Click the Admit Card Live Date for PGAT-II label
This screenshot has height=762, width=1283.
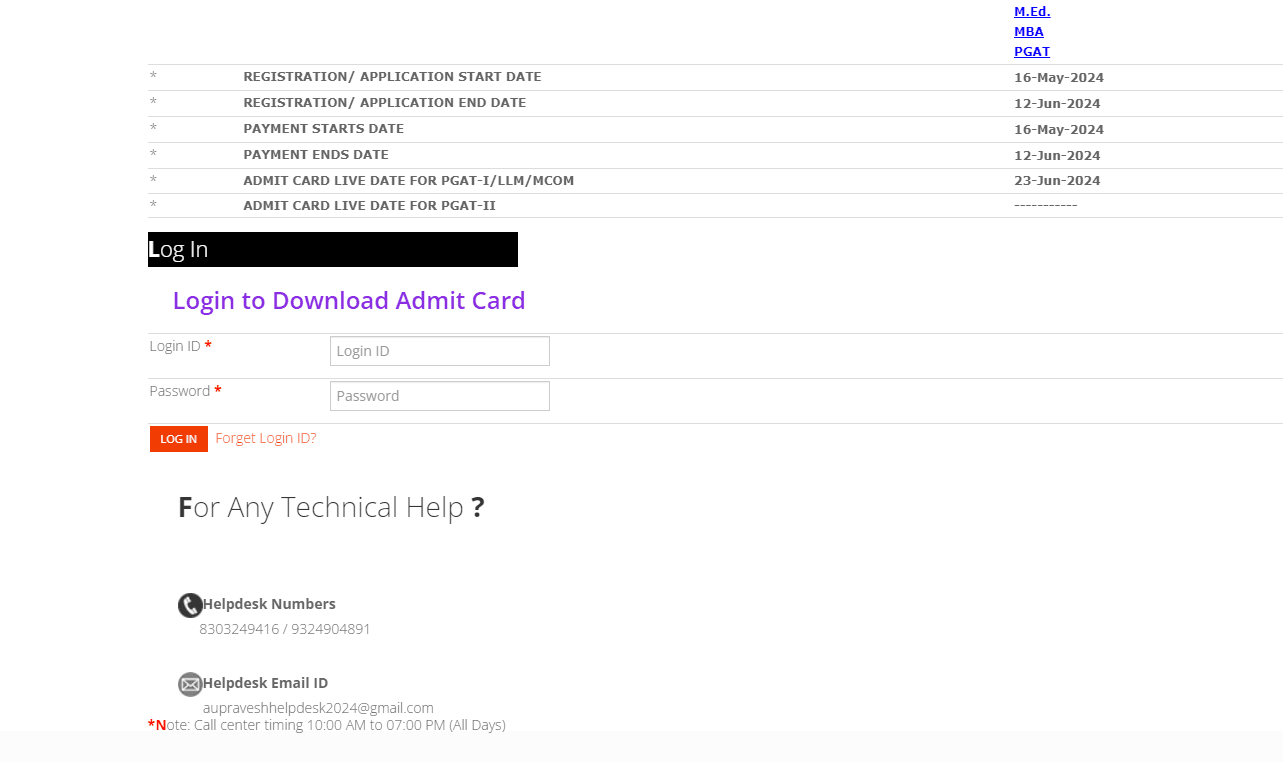(x=369, y=206)
